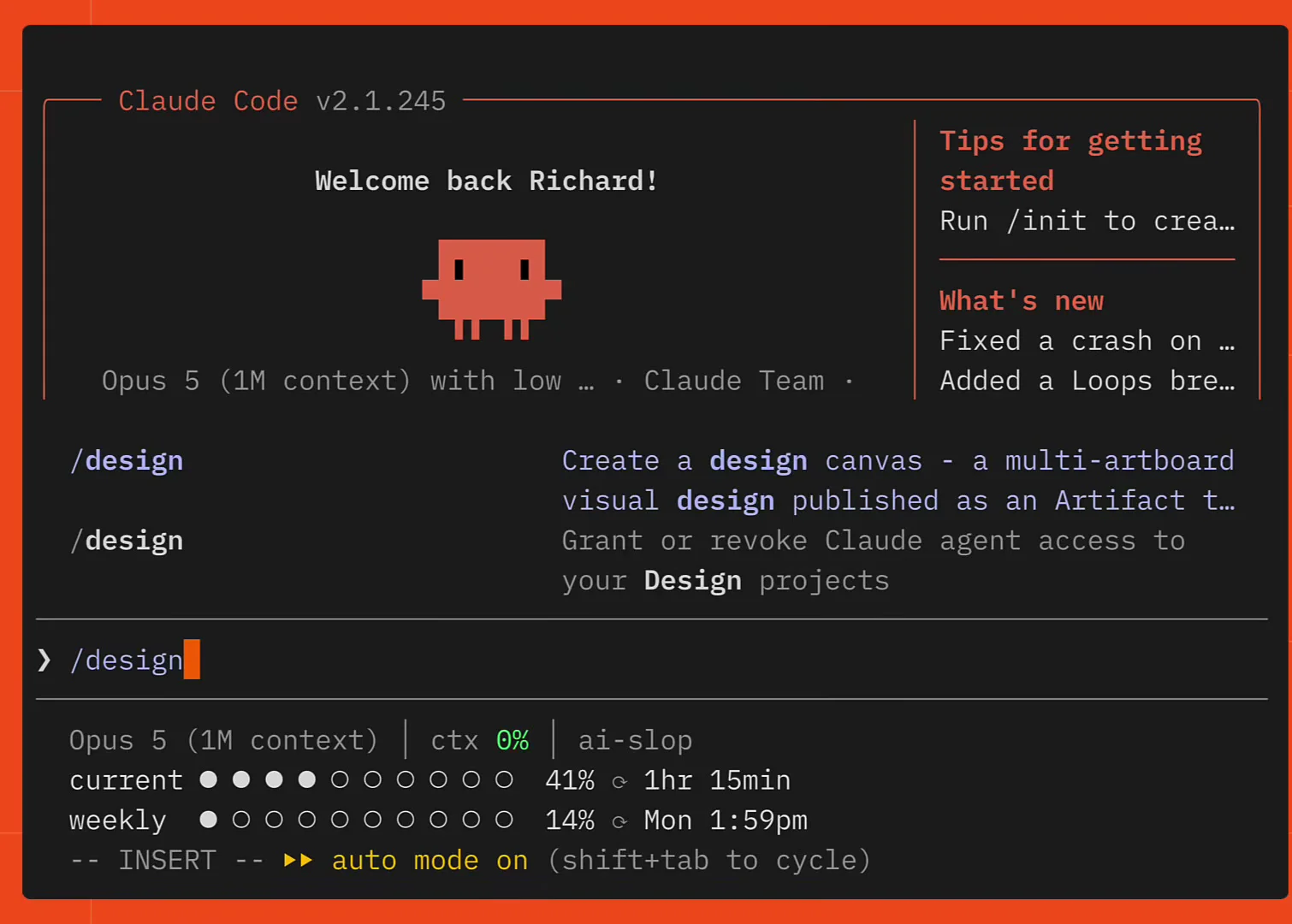The width and height of the screenshot is (1292, 924).
Task: Click the 'Run /init to crea…' tip
Action: 1088,221
